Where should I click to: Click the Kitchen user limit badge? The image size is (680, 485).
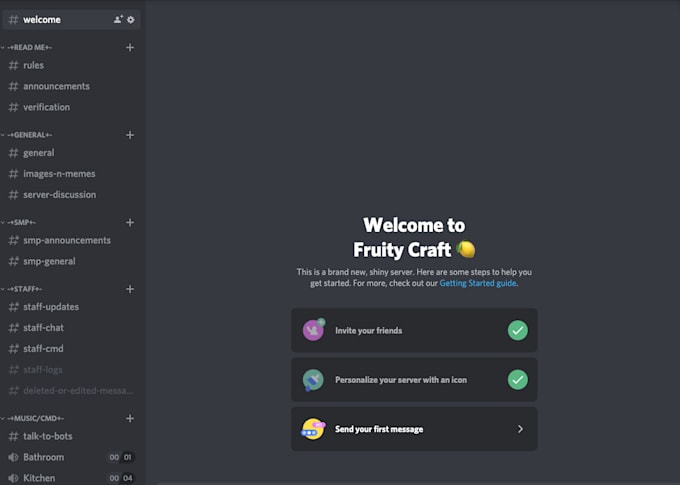click(121, 478)
